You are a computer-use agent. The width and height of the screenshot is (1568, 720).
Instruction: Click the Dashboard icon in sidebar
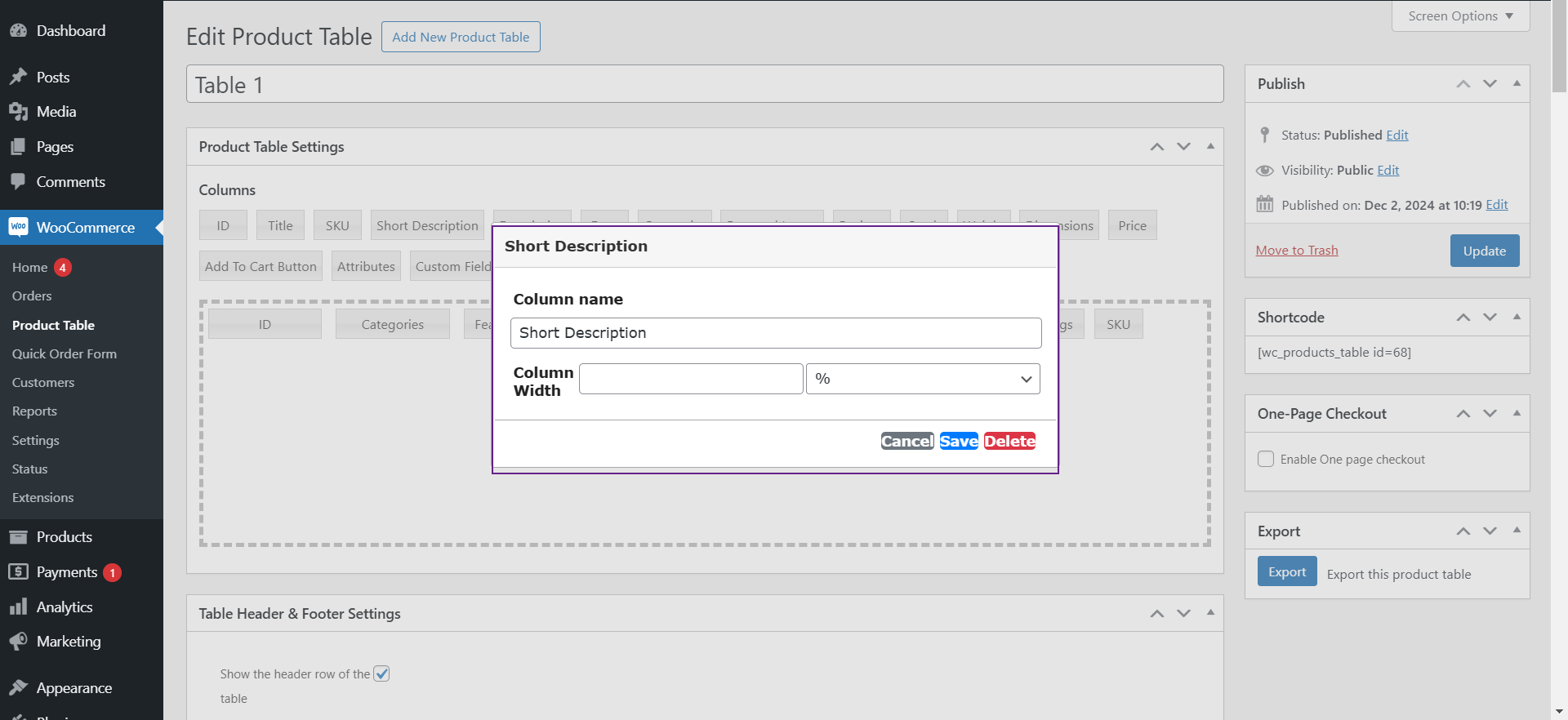[18, 31]
